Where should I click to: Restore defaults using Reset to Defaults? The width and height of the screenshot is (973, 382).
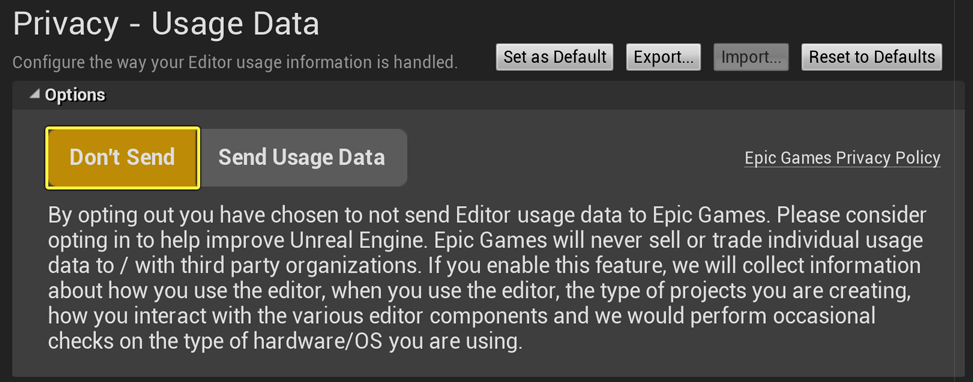(x=872, y=57)
